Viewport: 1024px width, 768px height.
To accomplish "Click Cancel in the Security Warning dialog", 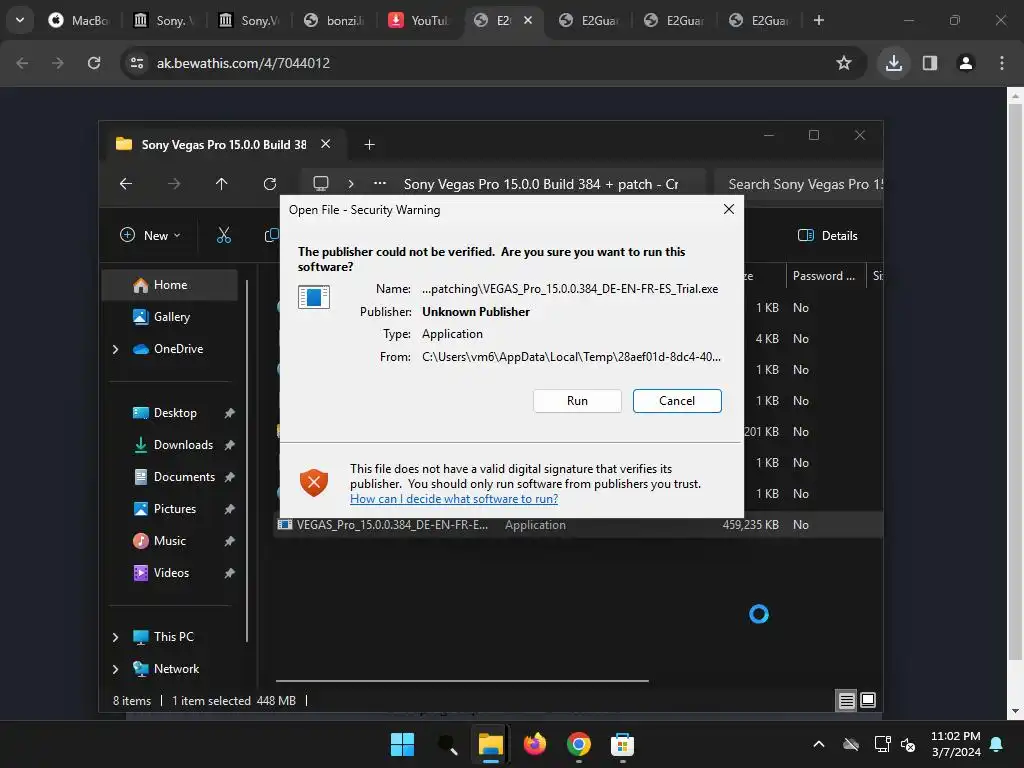I will click(677, 401).
